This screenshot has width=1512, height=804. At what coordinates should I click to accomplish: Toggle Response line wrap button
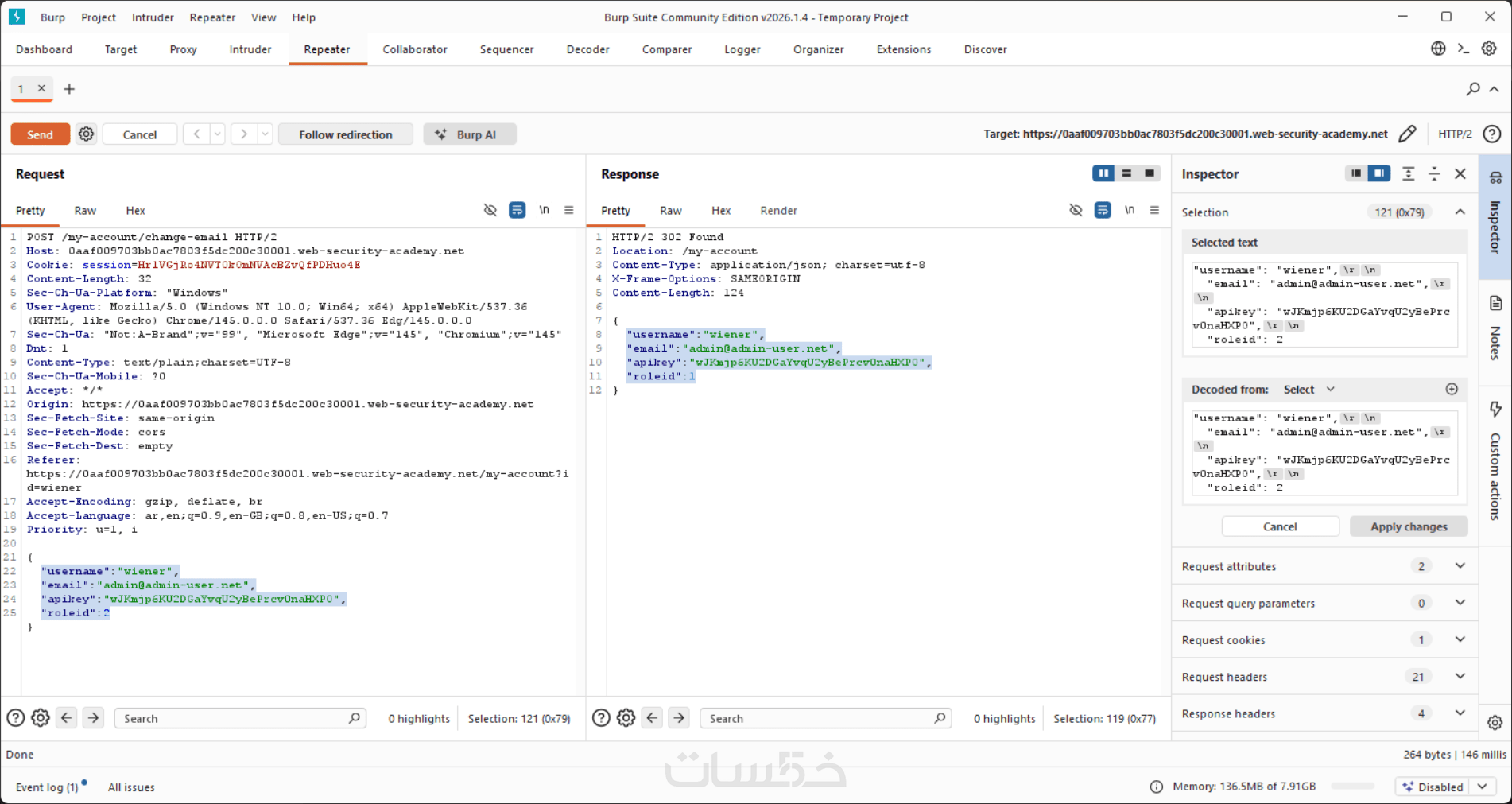1103,210
